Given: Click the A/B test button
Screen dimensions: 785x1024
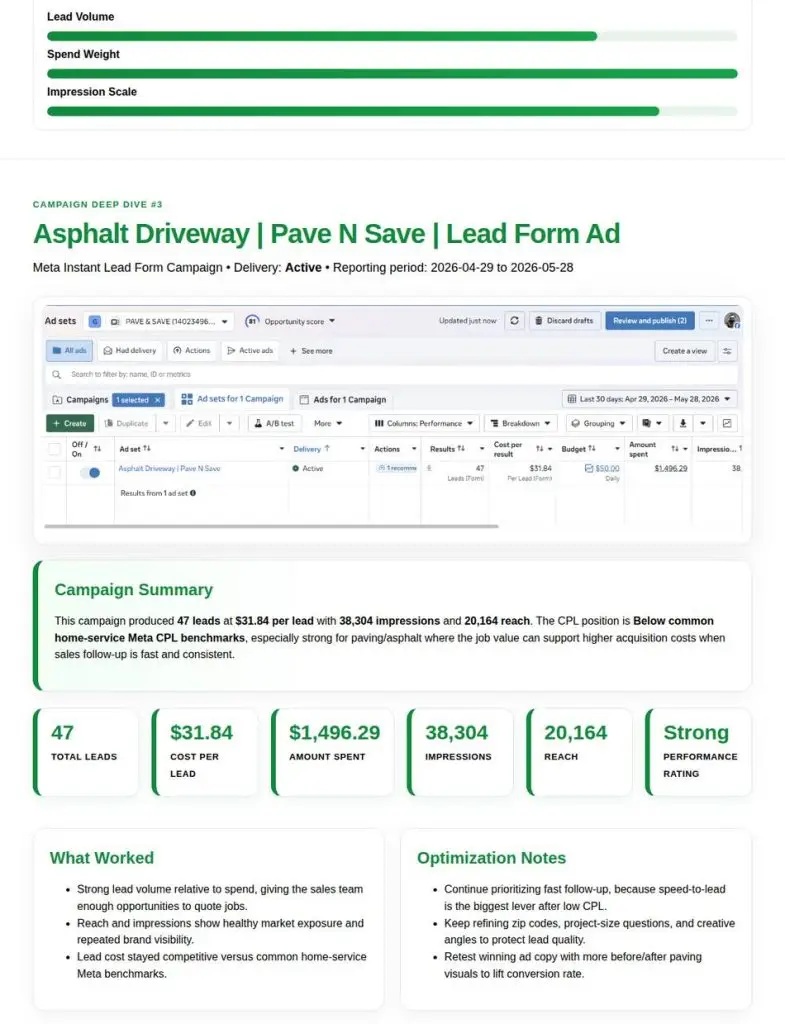Looking at the screenshot, I should 274,423.
